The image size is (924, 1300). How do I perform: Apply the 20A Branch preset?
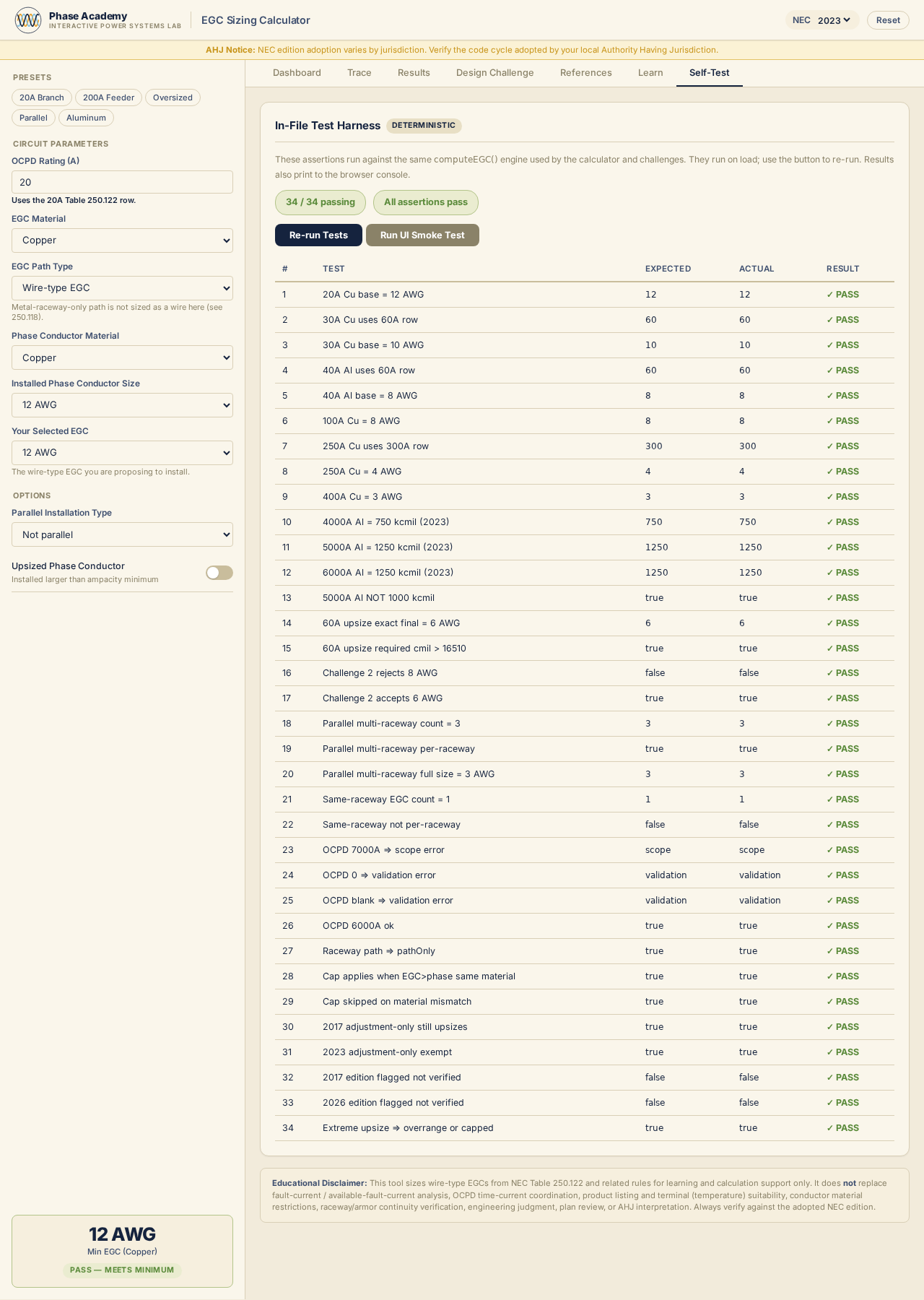[x=42, y=97]
